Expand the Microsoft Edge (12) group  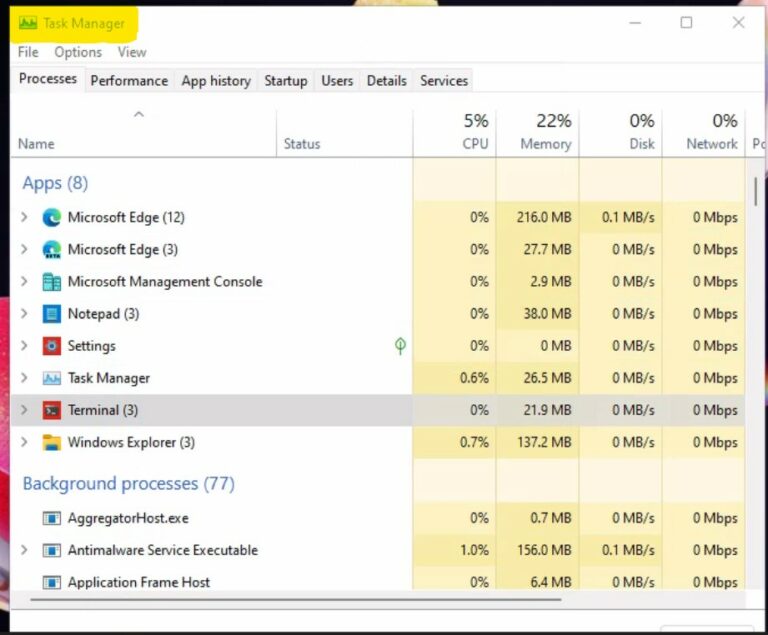pyautogui.click(x=24, y=217)
